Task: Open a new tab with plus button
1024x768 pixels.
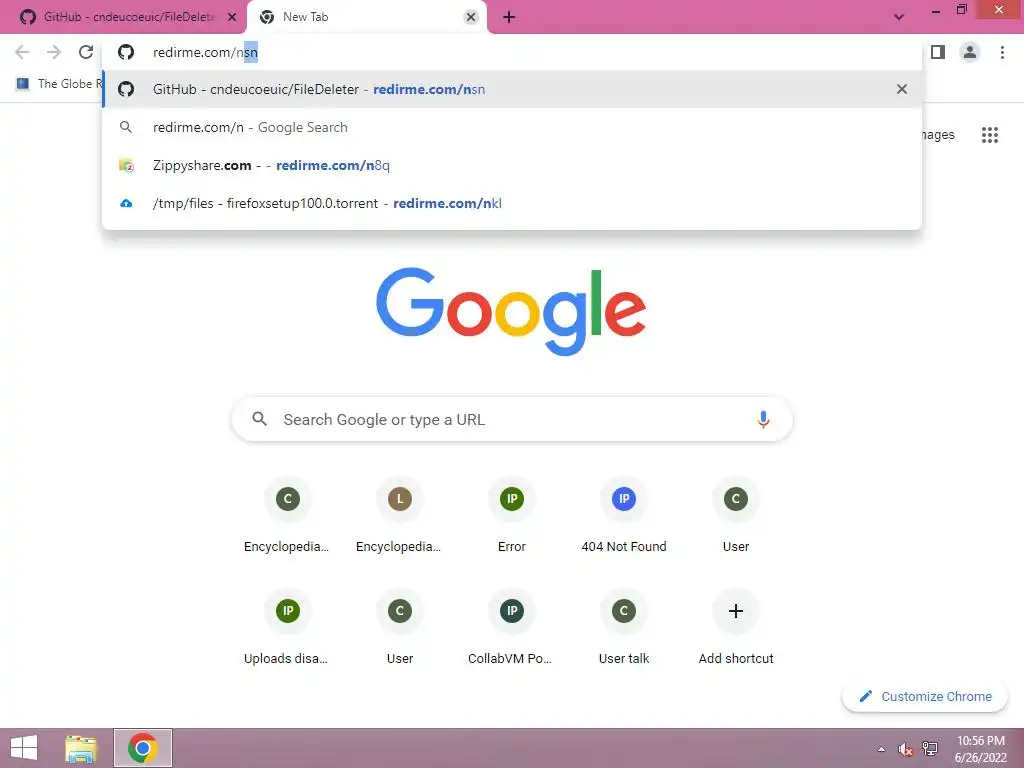Action: click(509, 17)
